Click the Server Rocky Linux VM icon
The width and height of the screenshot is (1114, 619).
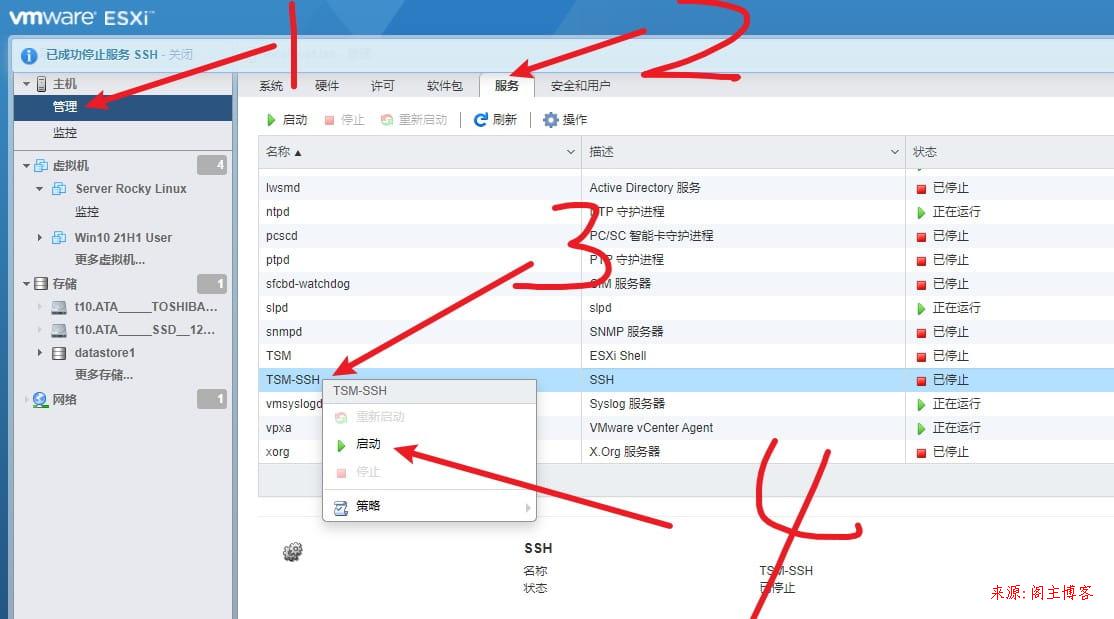click(59, 188)
